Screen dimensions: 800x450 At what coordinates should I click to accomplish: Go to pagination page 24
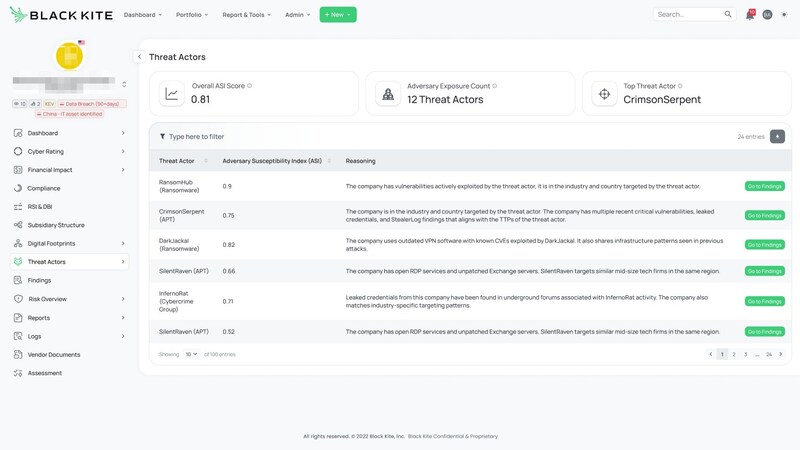click(x=769, y=354)
